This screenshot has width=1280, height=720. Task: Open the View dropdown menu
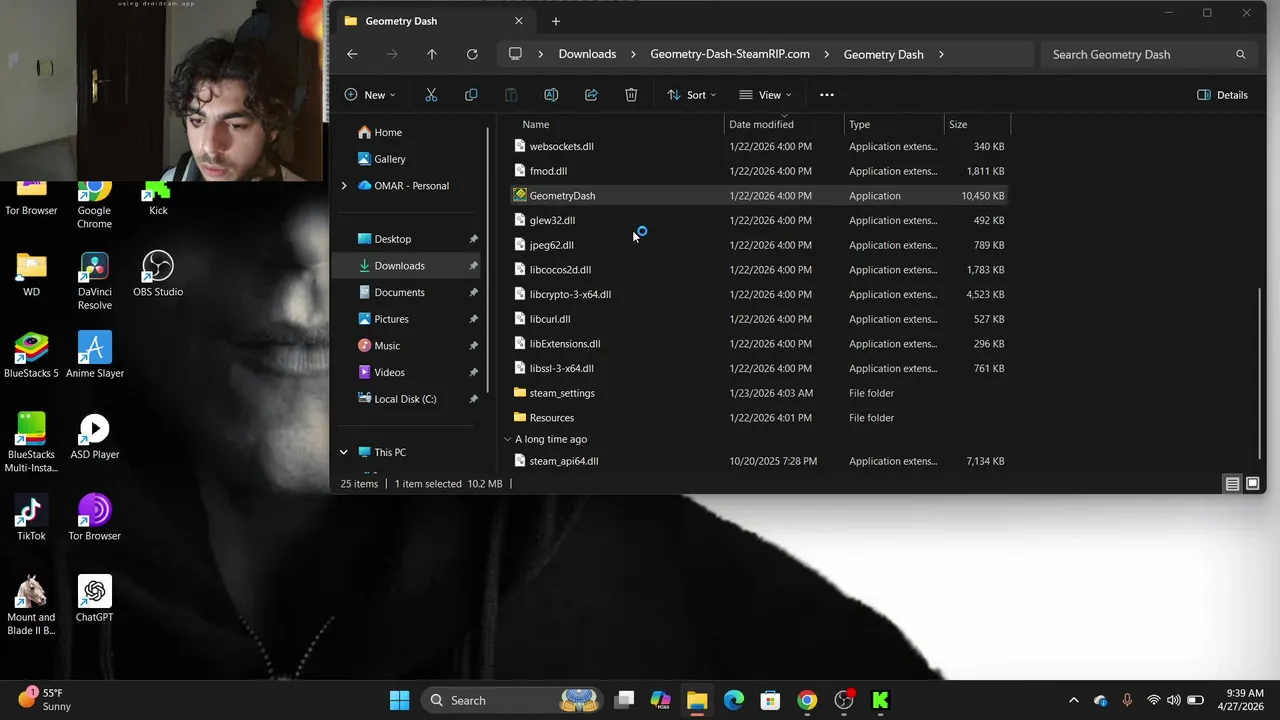coord(765,95)
